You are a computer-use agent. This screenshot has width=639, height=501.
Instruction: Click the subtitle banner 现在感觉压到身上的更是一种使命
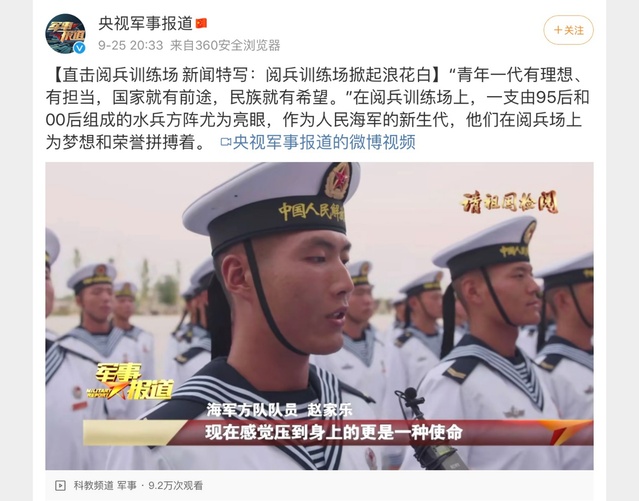(334, 433)
